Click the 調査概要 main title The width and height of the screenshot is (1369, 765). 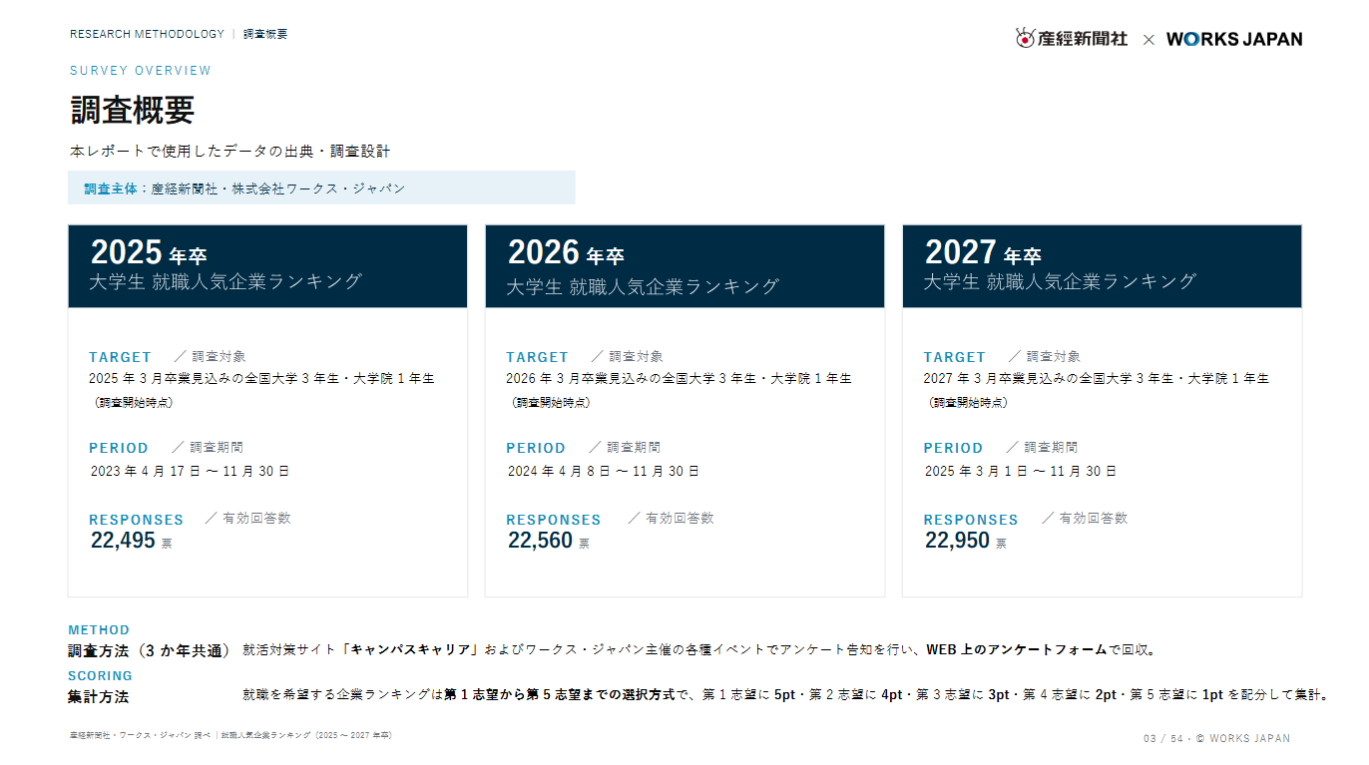click(132, 110)
